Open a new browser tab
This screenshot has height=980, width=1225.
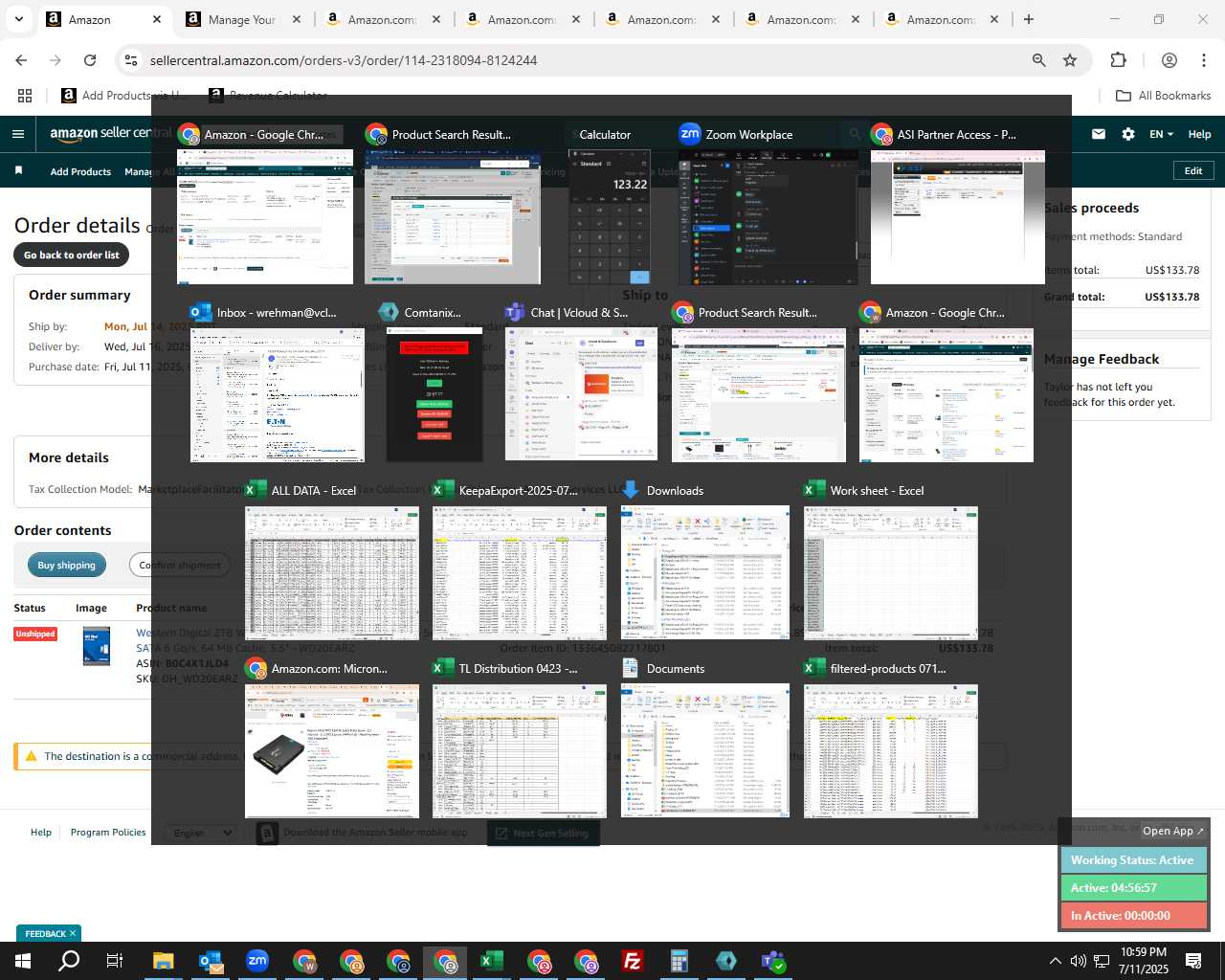pos(1029,19)
